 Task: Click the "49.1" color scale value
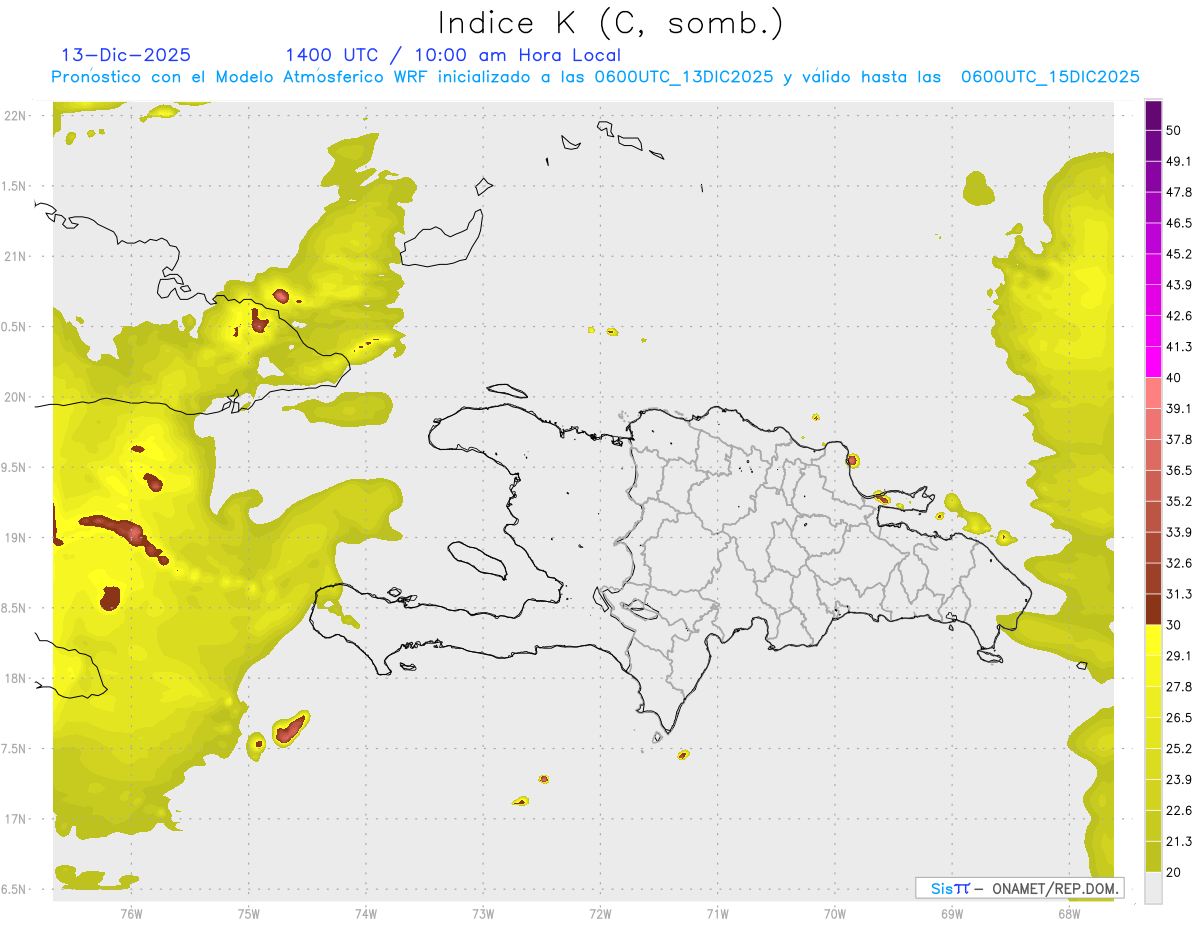(1178, 161)
